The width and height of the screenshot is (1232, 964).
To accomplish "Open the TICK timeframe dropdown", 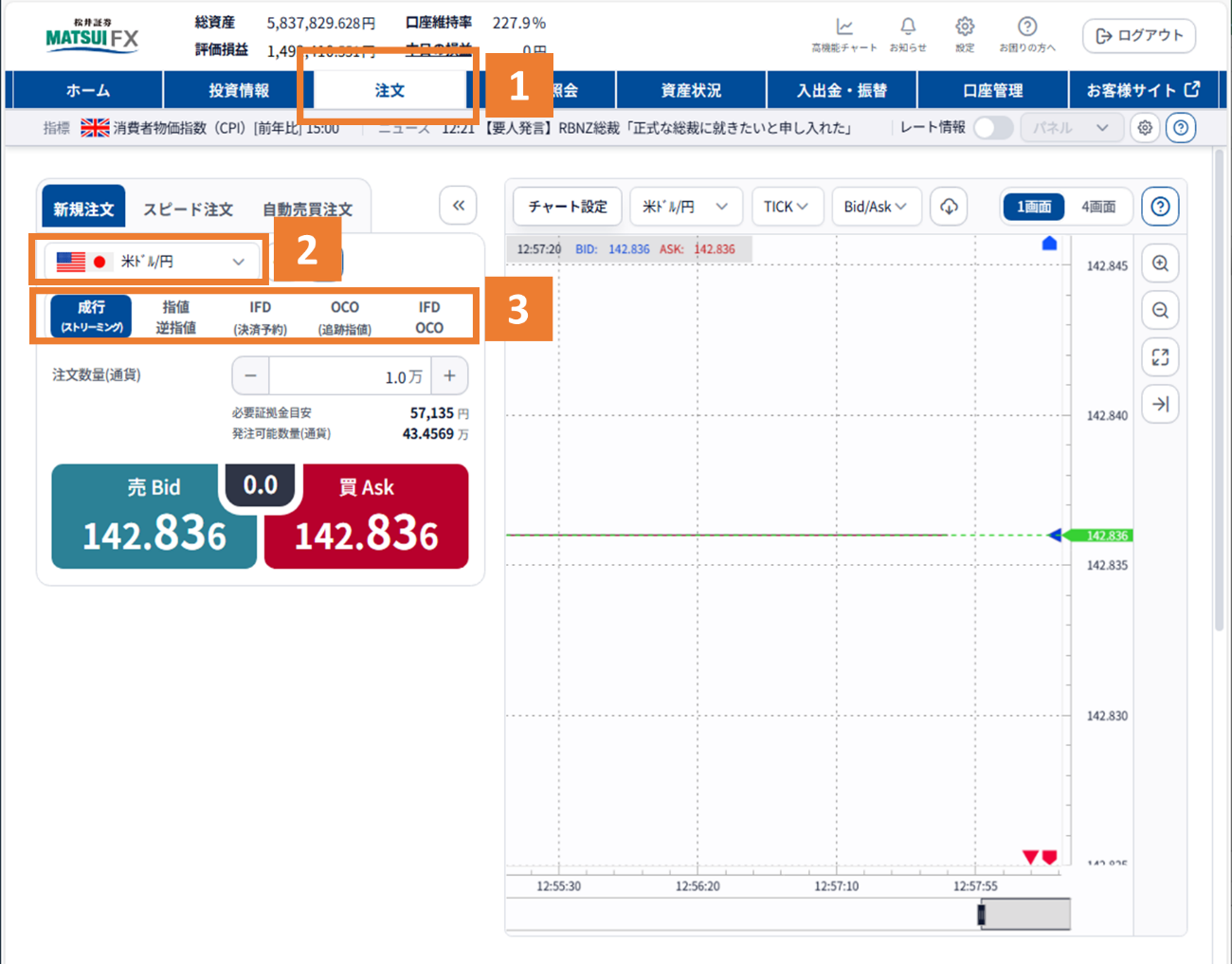I will pos(786,207).
